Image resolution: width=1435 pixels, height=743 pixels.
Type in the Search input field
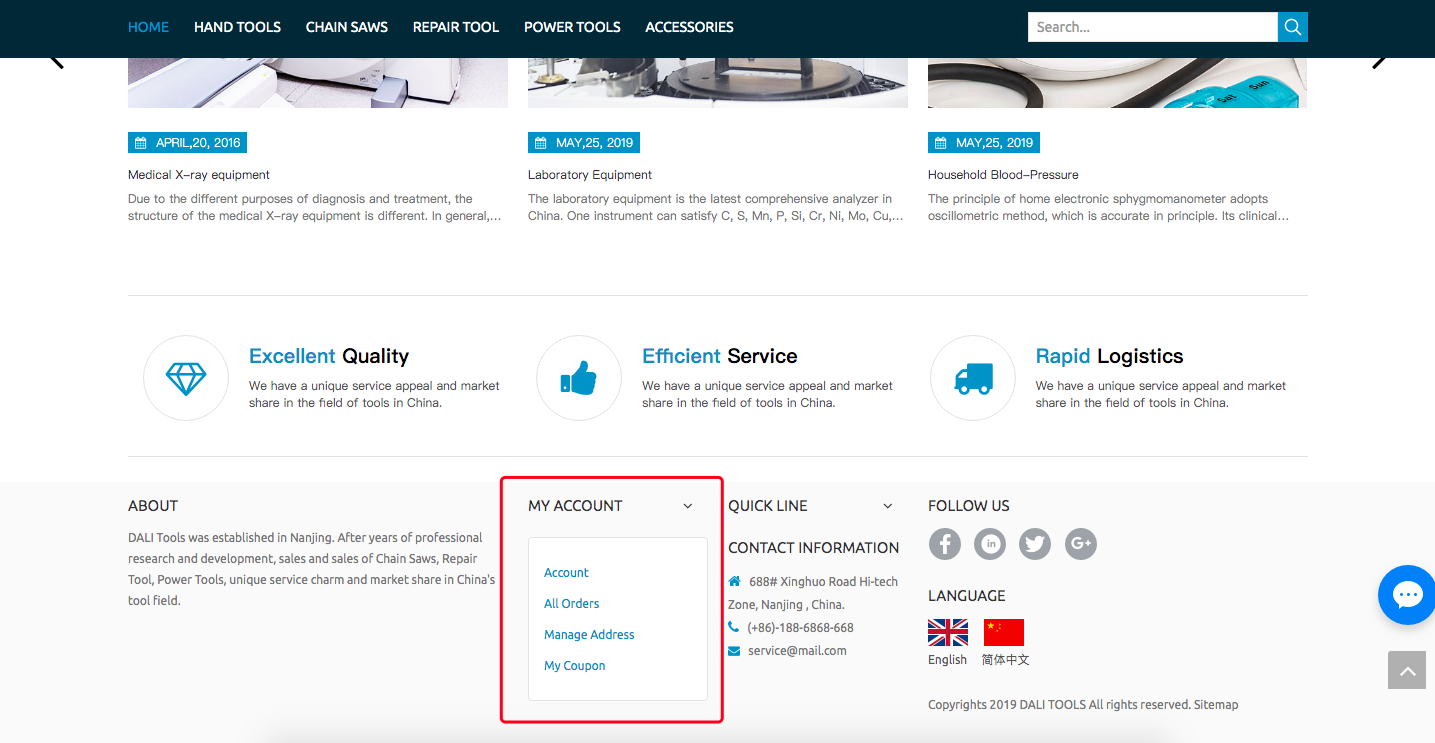[x=1152, y=27]
